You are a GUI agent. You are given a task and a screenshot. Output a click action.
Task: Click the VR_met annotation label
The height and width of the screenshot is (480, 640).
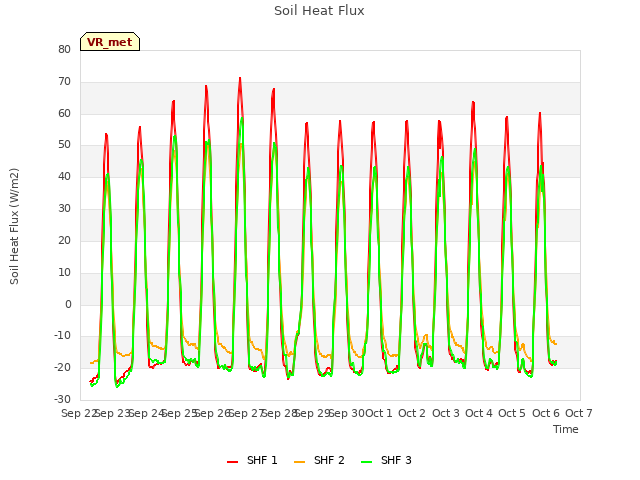point(110,42)
